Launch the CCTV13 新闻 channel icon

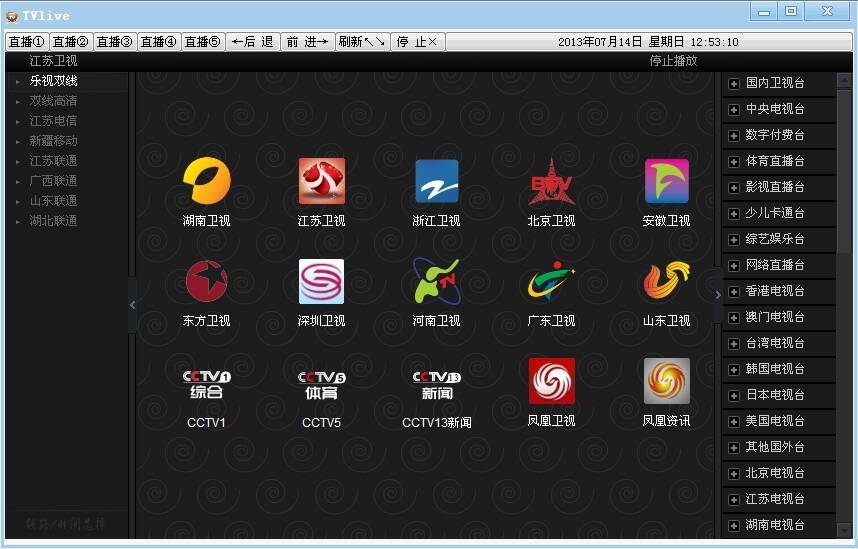[x=437, y=385]
